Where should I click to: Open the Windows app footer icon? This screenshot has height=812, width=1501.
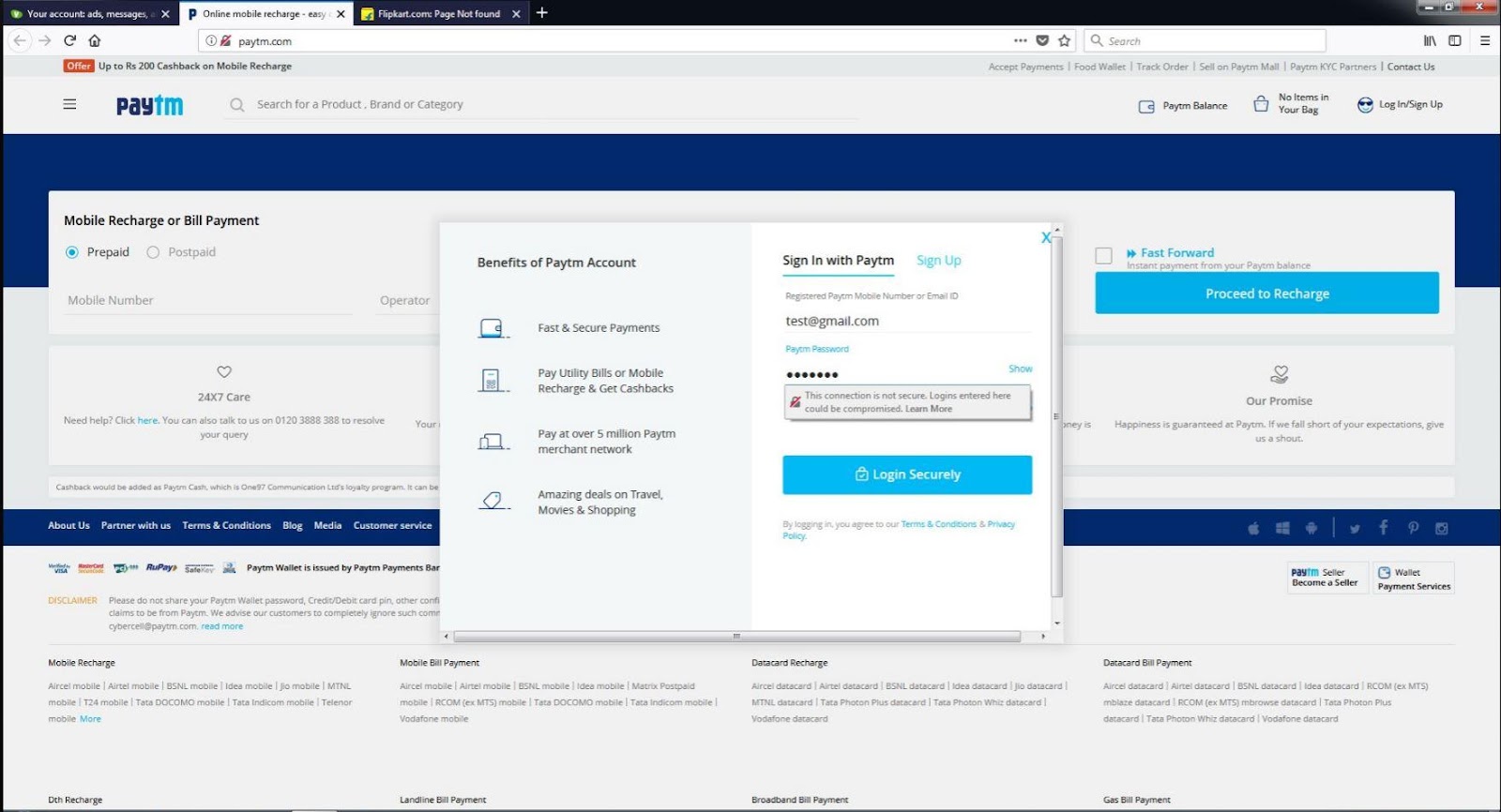pos(1282,528)
